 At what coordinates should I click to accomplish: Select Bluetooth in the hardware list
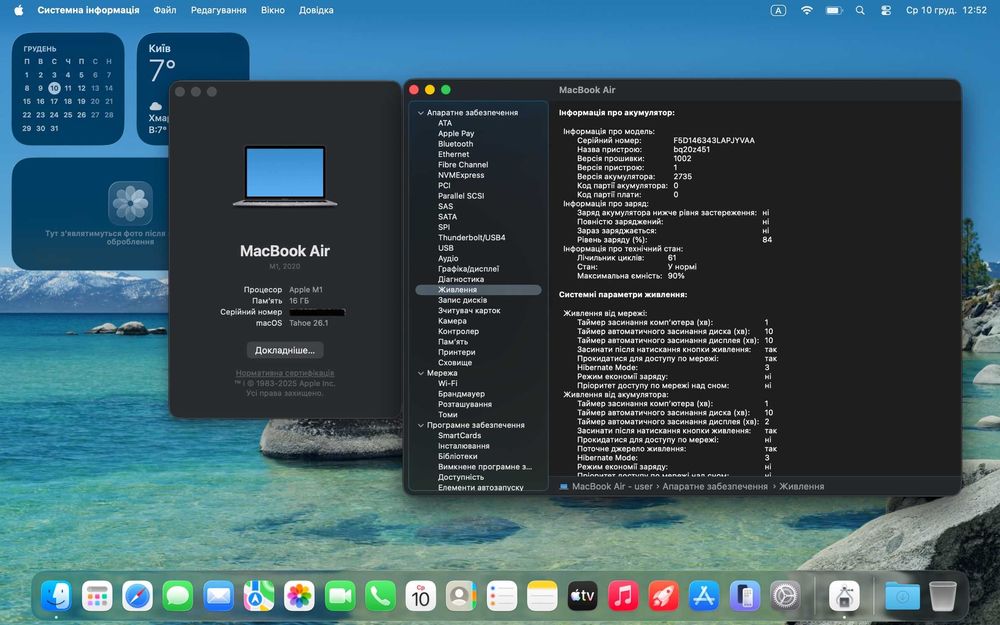coord(455,144)
